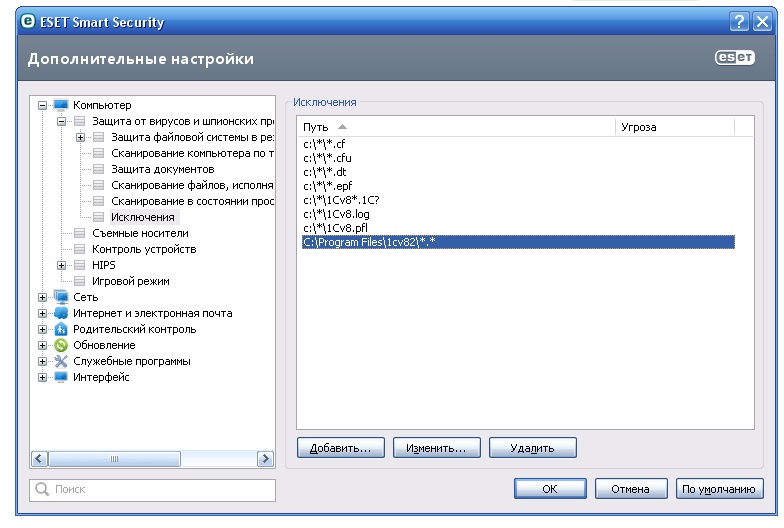The image size is (784, 528).
Task: Expand the Служебные программы node
Action: click(42, 362)
